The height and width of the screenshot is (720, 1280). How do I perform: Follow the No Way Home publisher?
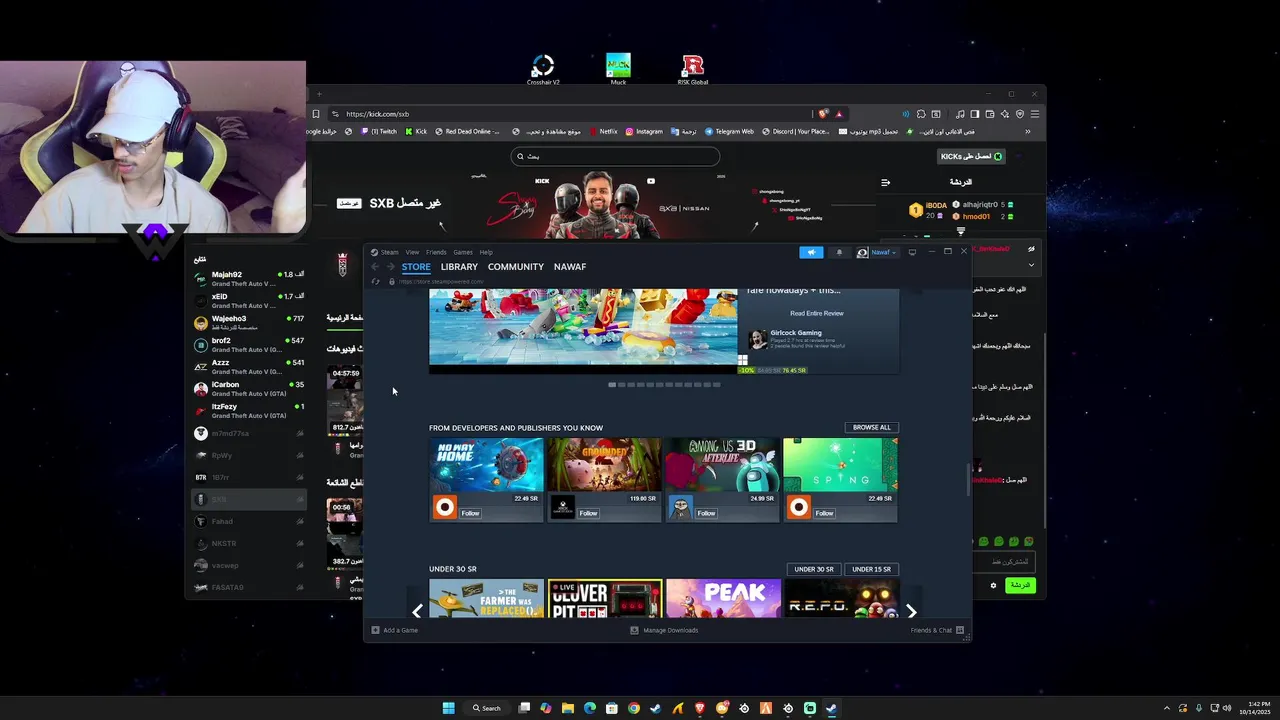(x=470, y=513)
